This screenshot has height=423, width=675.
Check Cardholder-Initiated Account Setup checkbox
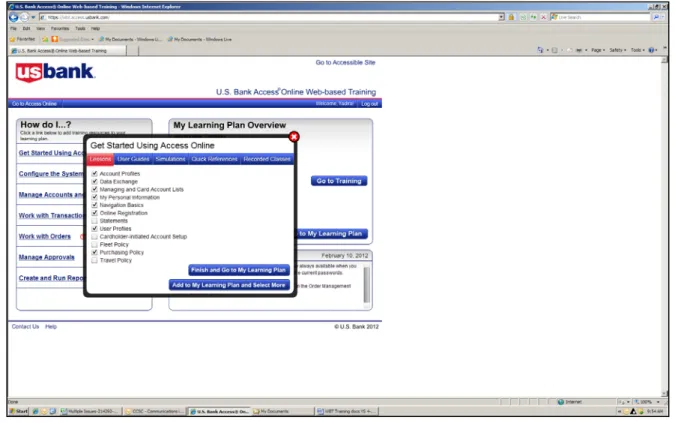click(x=95, y=236)
